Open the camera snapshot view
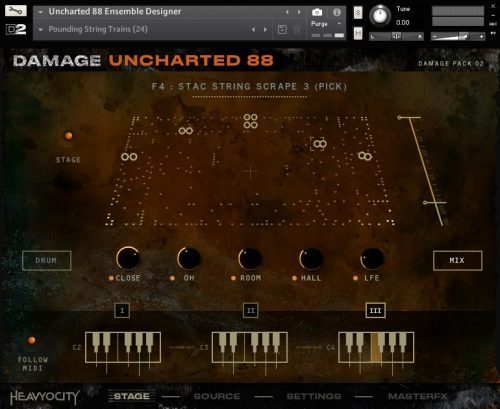The height and width of the screenshot is (409, 500). click(x=317, y=12)
